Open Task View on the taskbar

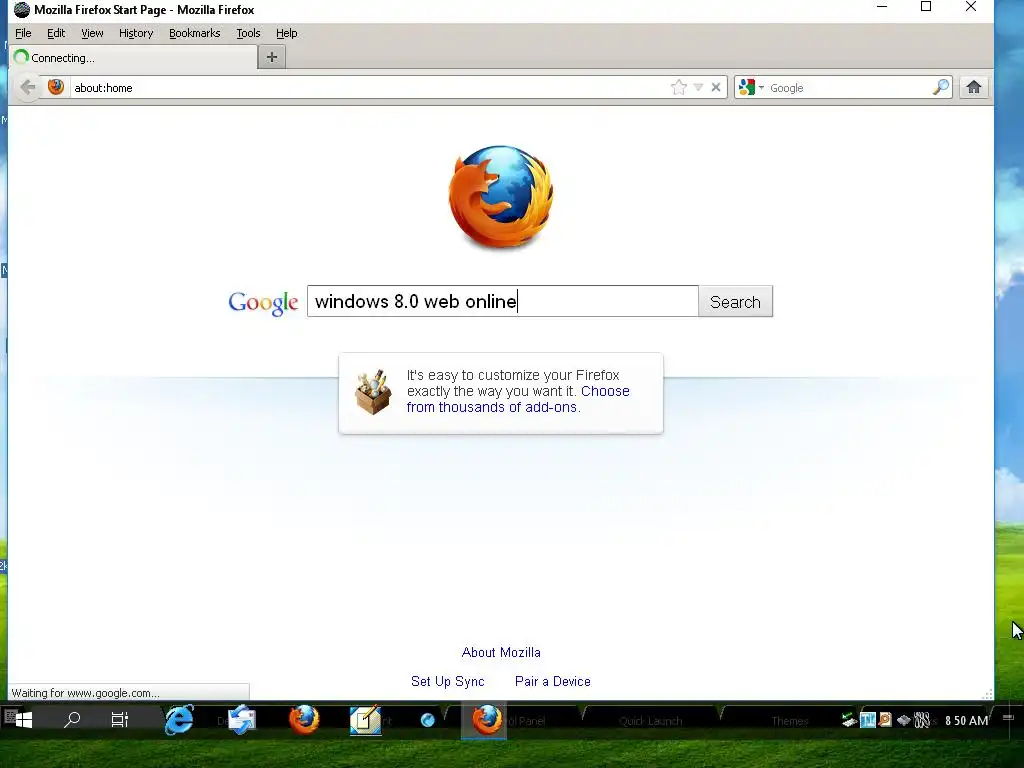coord(120,720)
